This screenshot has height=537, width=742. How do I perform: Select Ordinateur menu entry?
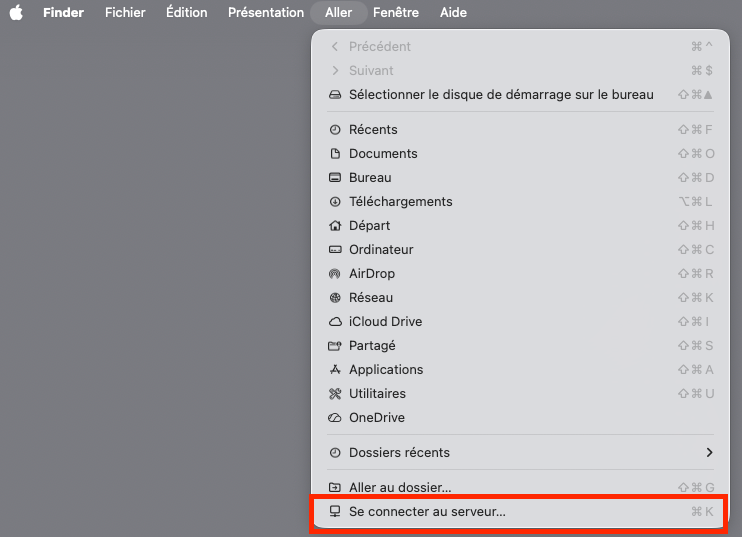pos(381,250)
